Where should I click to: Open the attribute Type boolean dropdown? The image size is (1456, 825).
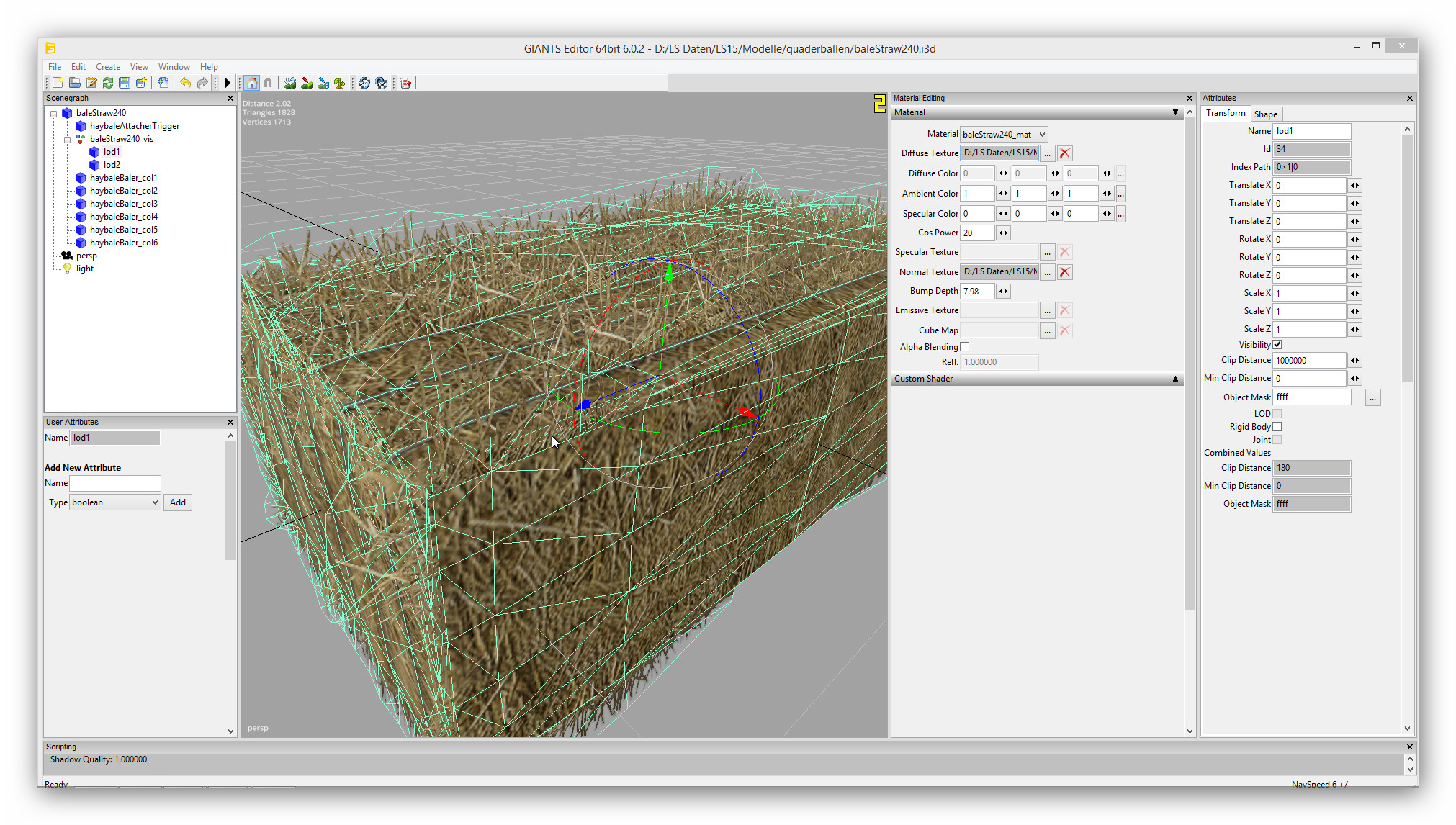115,502
